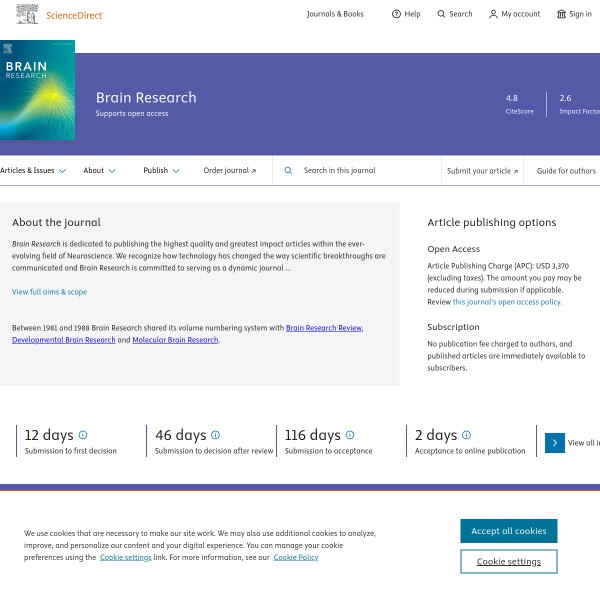The width and height of the screenshot is (600, 600).
Task: Click the Search magnifier icon in header
Action: pos(442,14)
